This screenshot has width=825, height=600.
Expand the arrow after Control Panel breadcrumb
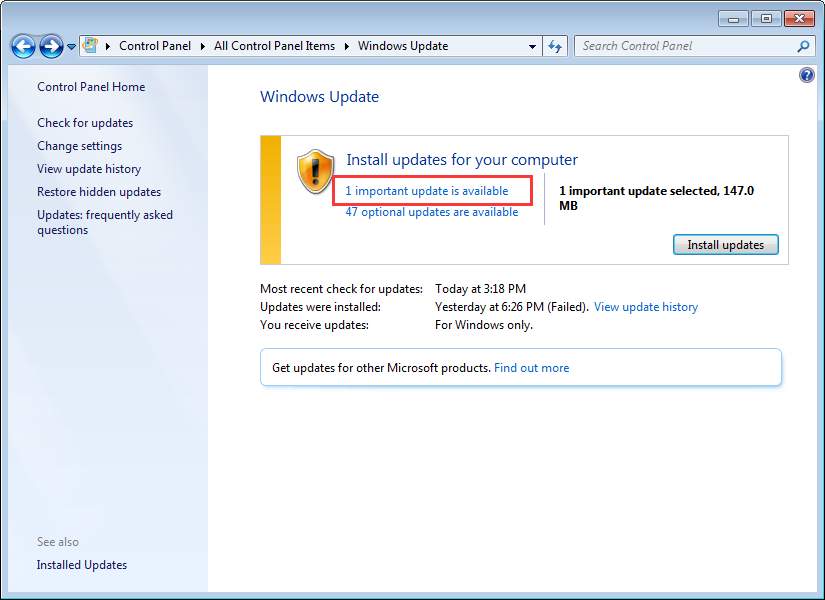(203, 46)
